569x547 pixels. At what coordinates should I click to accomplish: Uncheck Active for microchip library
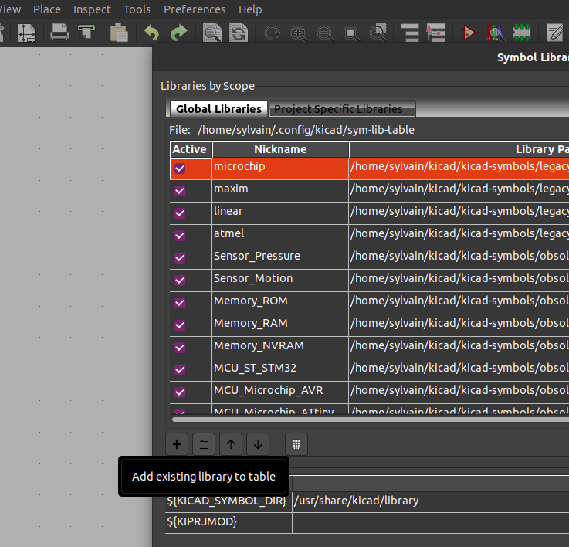point(180,168)
